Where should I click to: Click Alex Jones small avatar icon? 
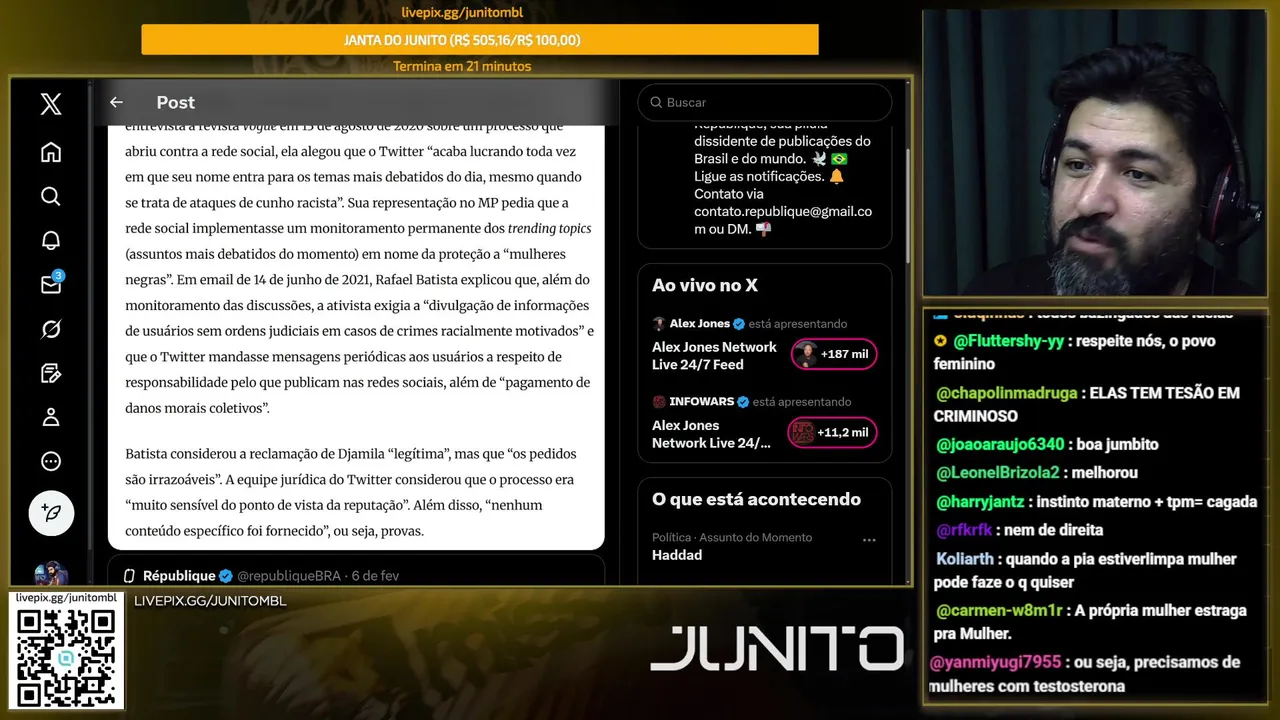[x=659, y=324]
